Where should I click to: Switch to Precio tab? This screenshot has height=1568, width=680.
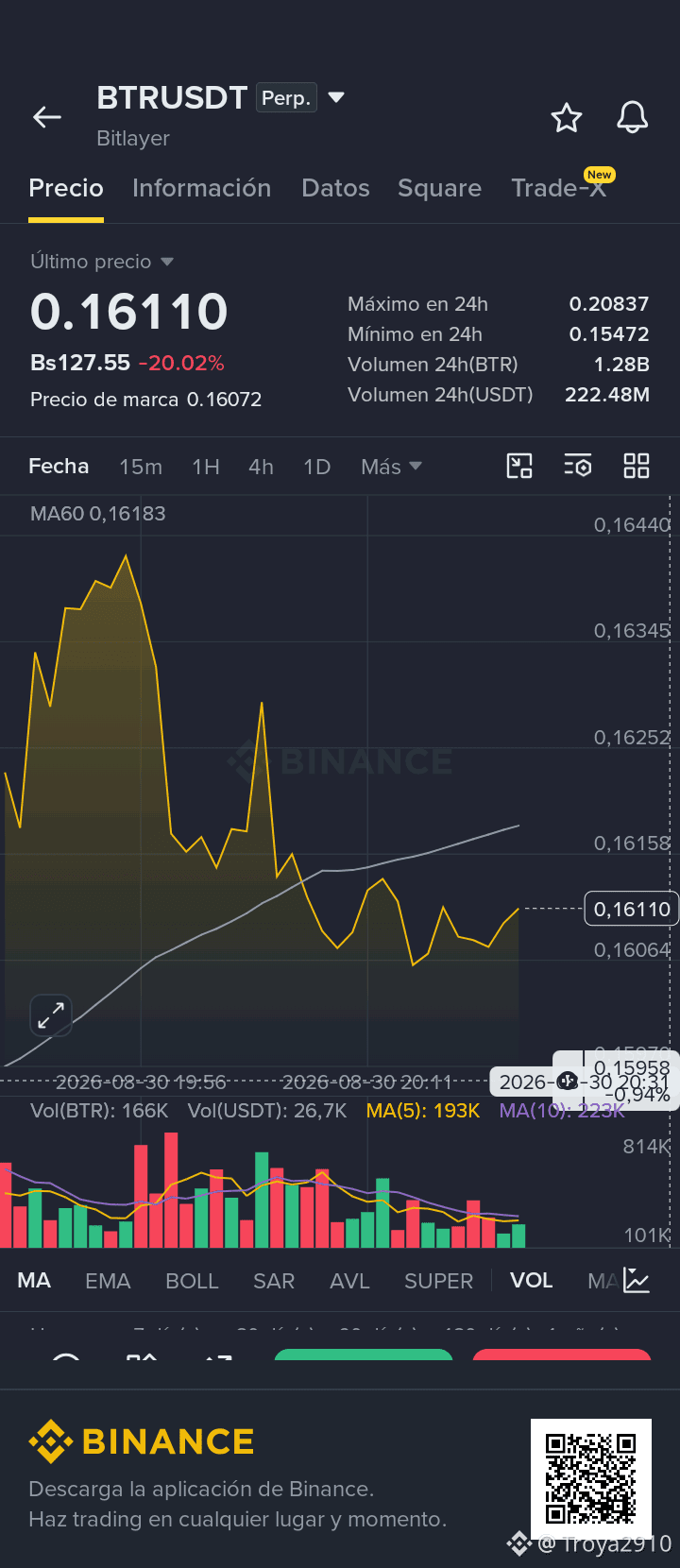66,188
